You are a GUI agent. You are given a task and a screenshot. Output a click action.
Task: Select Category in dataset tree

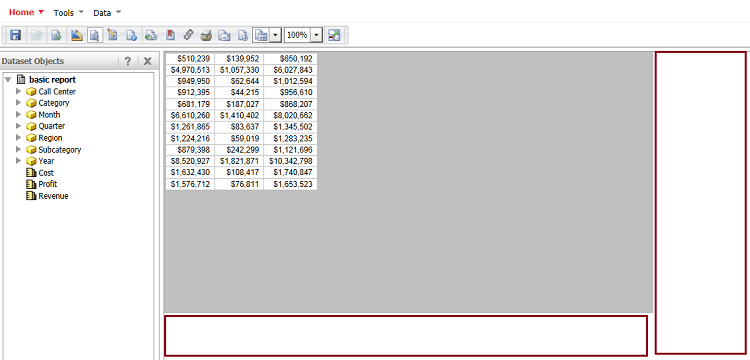[54, 103]
